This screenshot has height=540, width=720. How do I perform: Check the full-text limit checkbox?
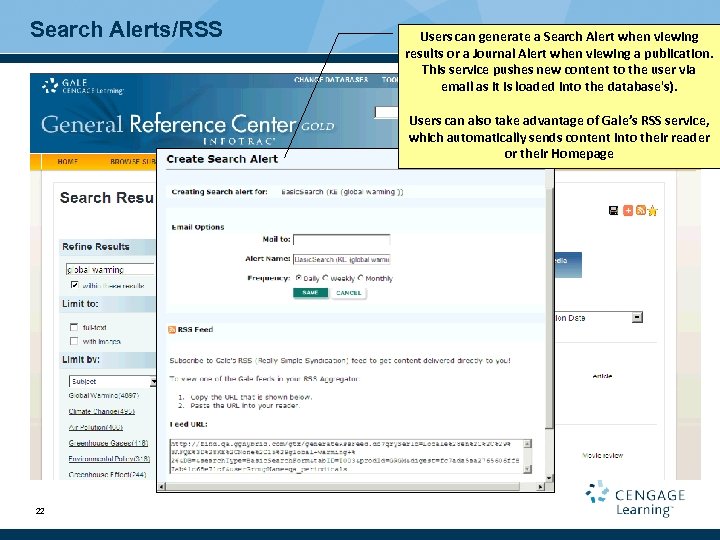coord(74,327)
